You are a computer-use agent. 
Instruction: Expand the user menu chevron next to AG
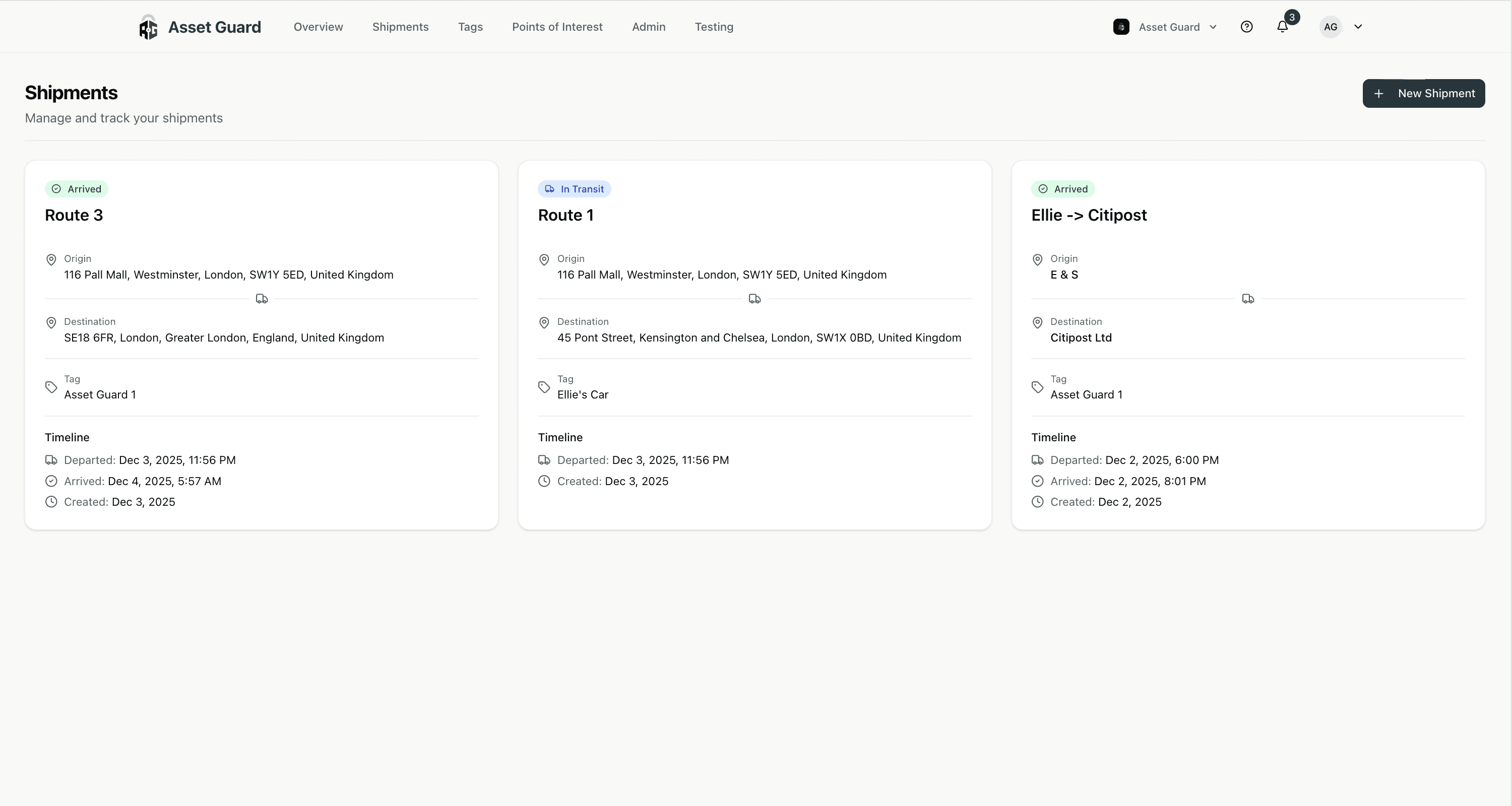click(1358, 27)
